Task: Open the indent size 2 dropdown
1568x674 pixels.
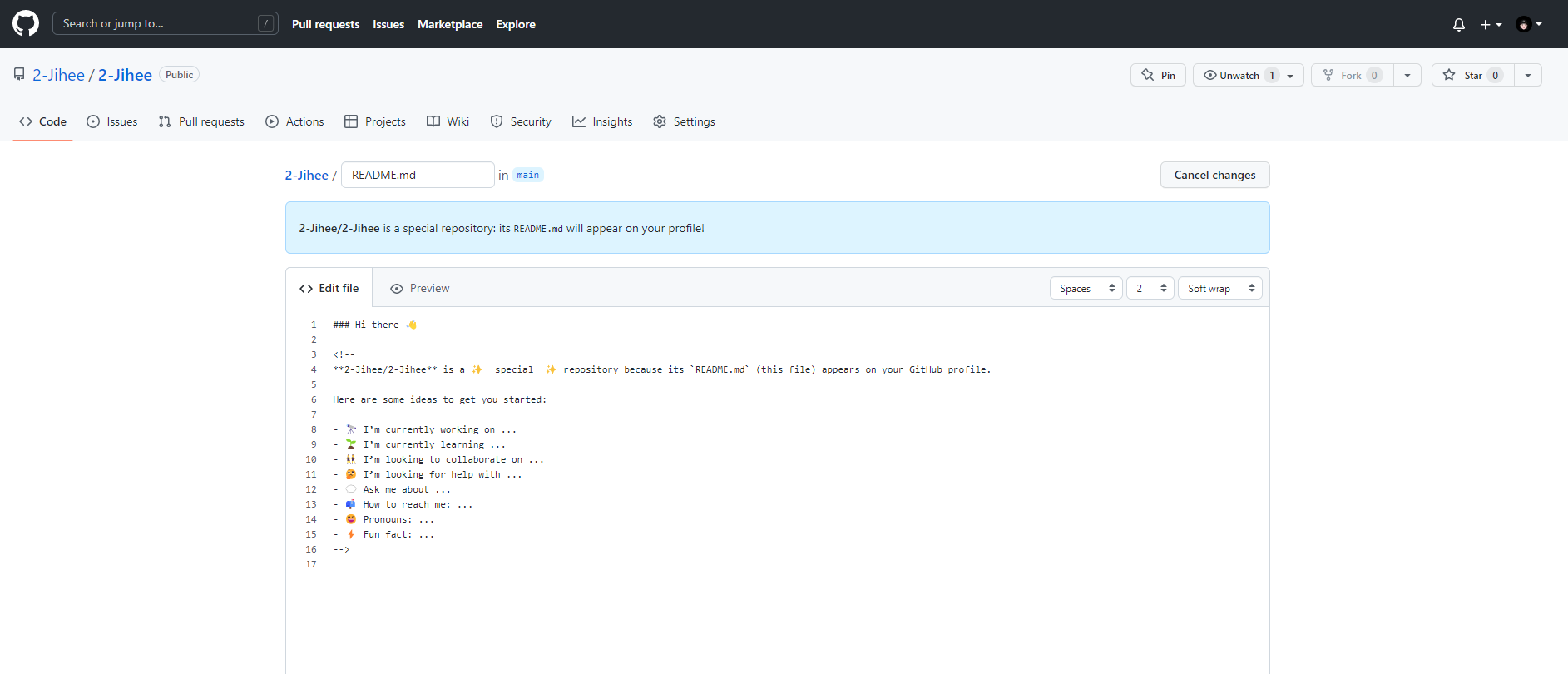Action: tap(1150, 288)
